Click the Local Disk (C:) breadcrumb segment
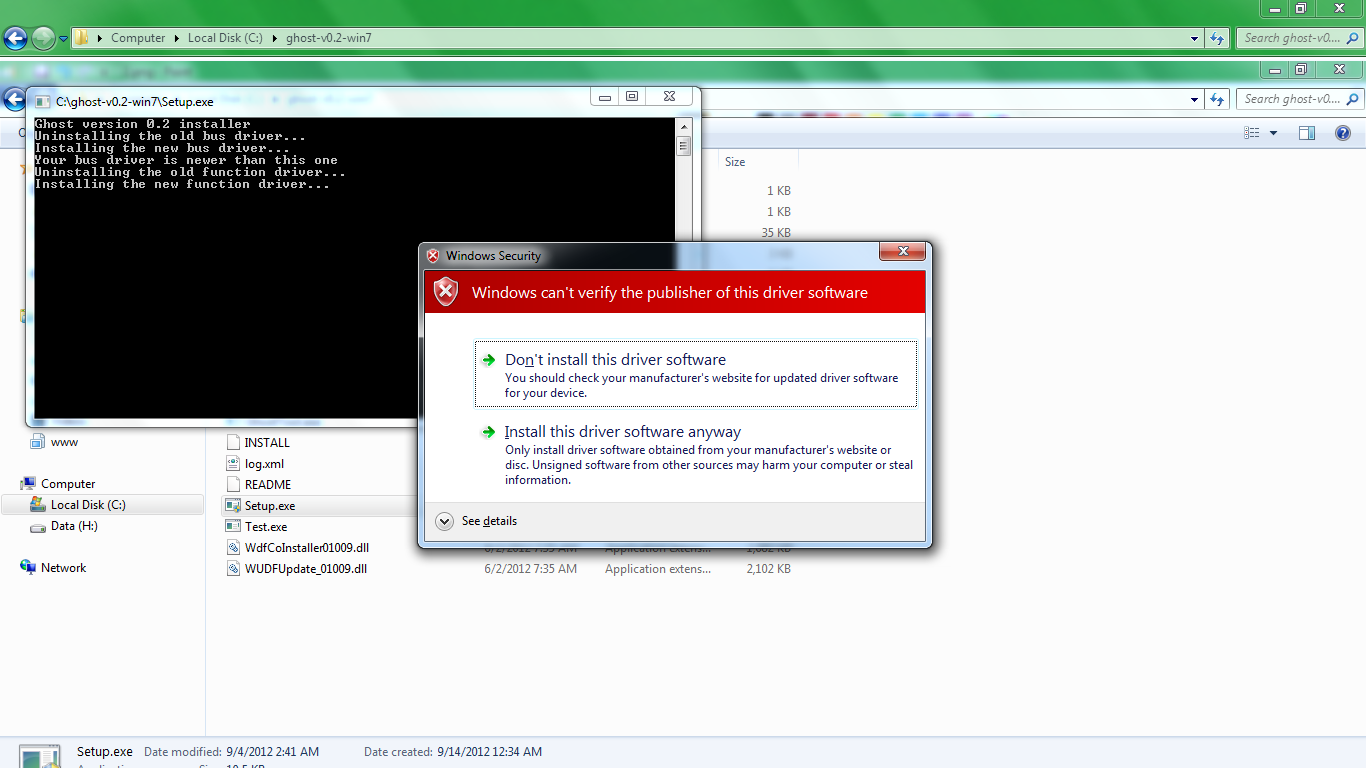This screenshot has width=1366, height=768. click(x=225, y=38)
